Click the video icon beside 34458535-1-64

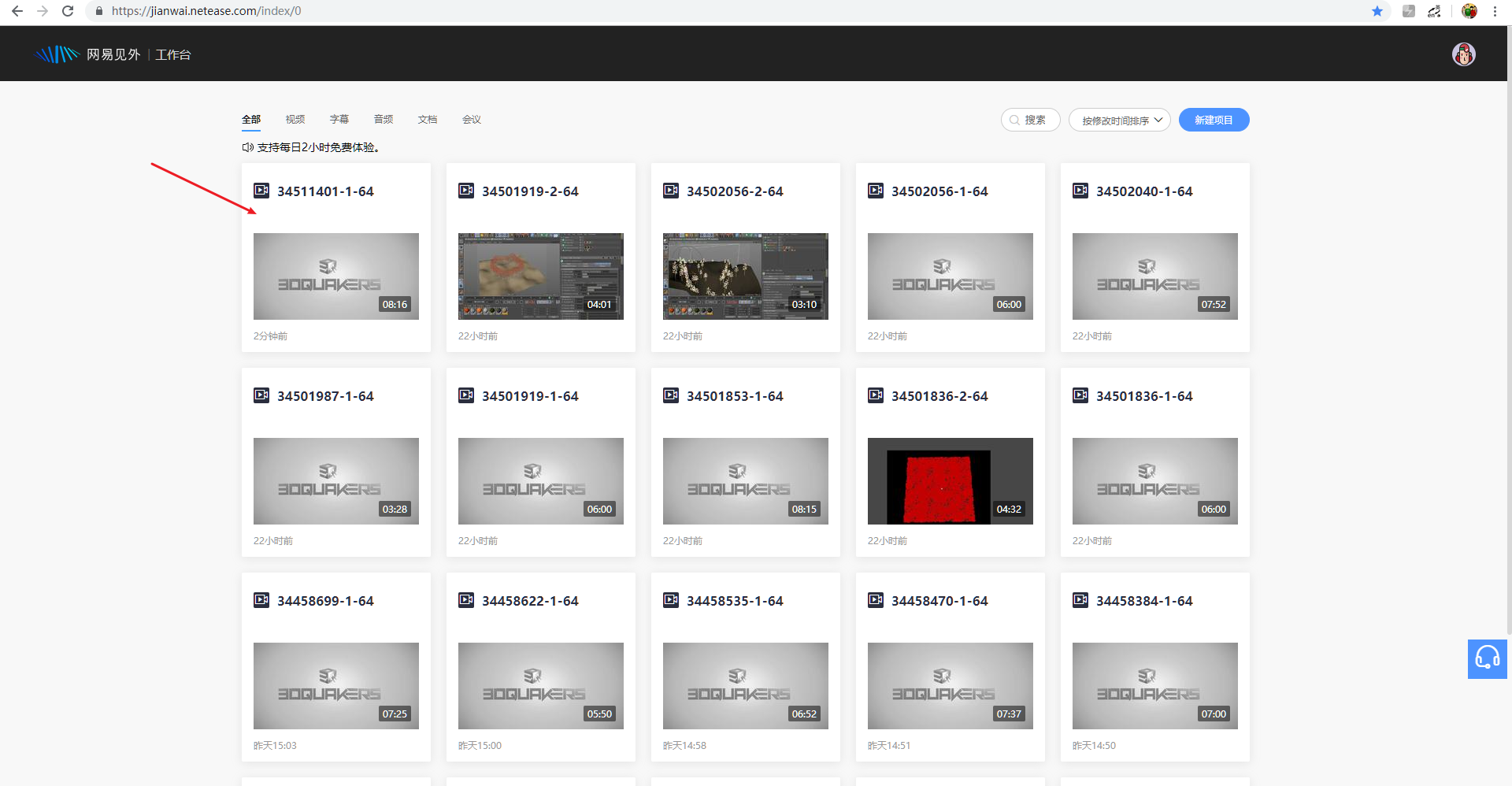click(671, 600)
